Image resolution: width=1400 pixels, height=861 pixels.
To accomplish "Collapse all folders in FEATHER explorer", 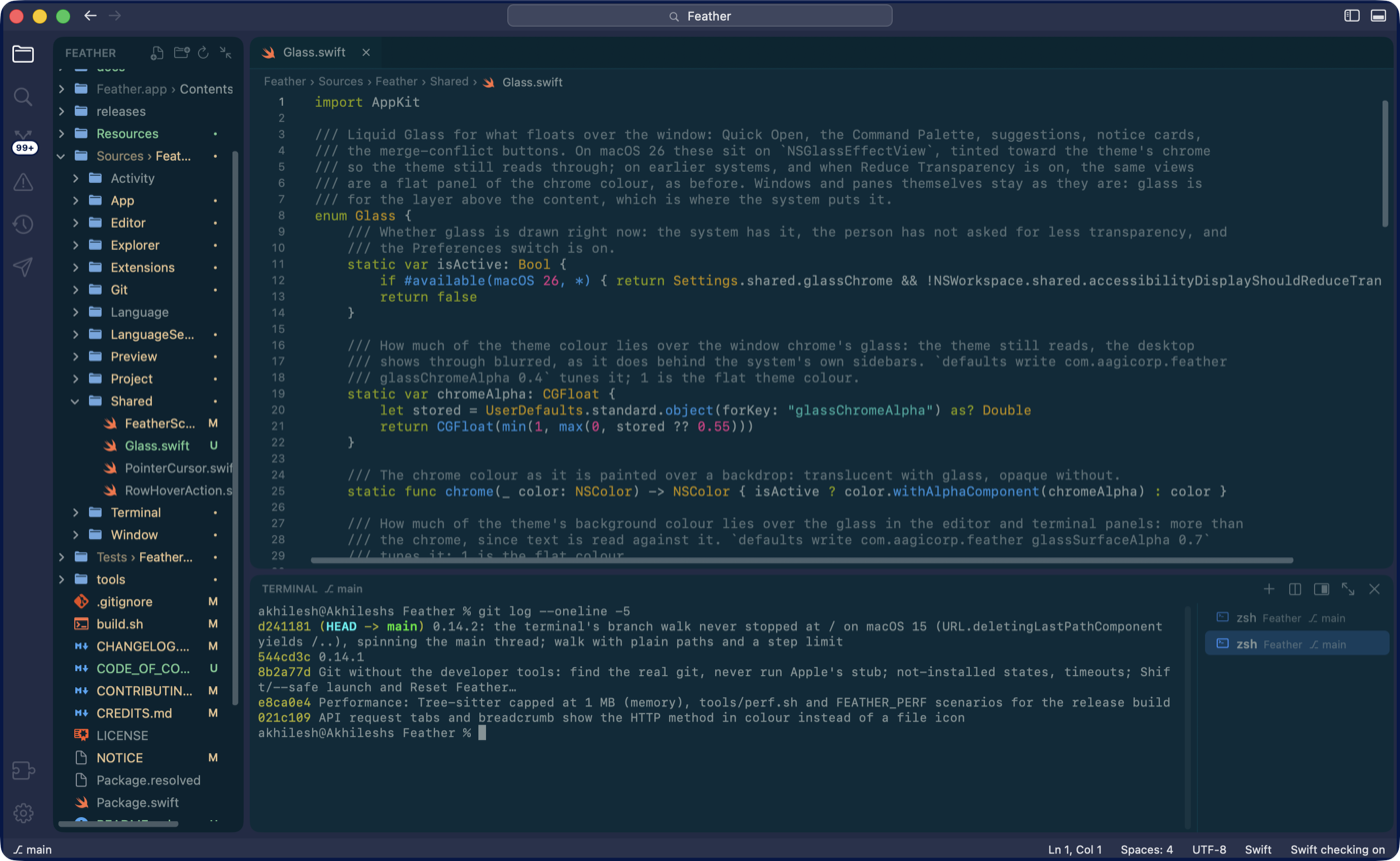I will tap(226, 53).
